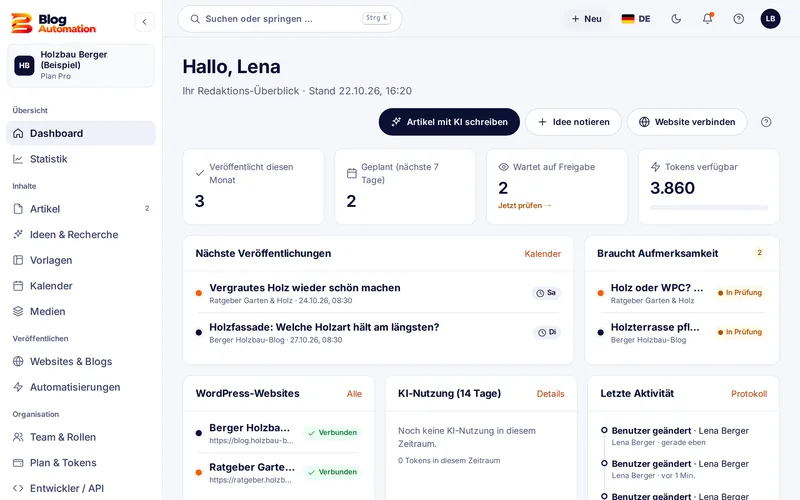This screenshot has height=500, width=800.
Task: Click the 'gerade eben' activity entry
Action: click(684, 436)
